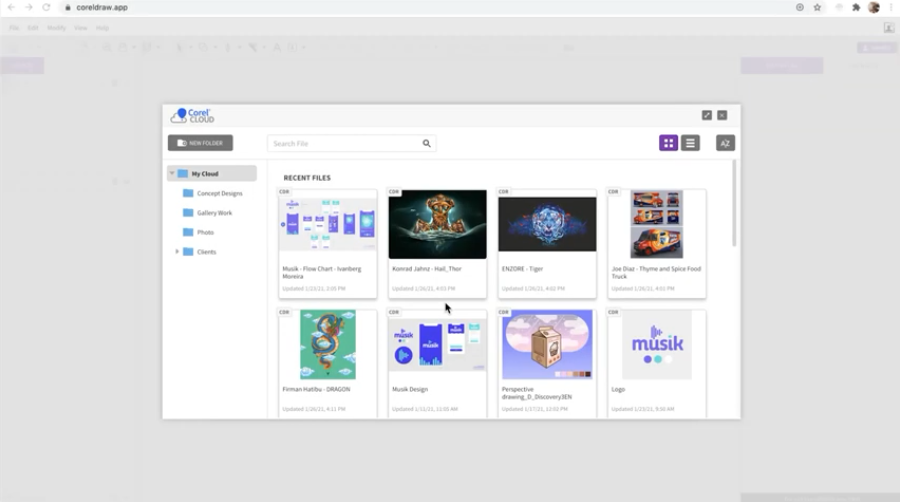Open the Modify menu behind the dialog
Image resolution: width=900 pixels, height=502 pixels.
[56, 28]
